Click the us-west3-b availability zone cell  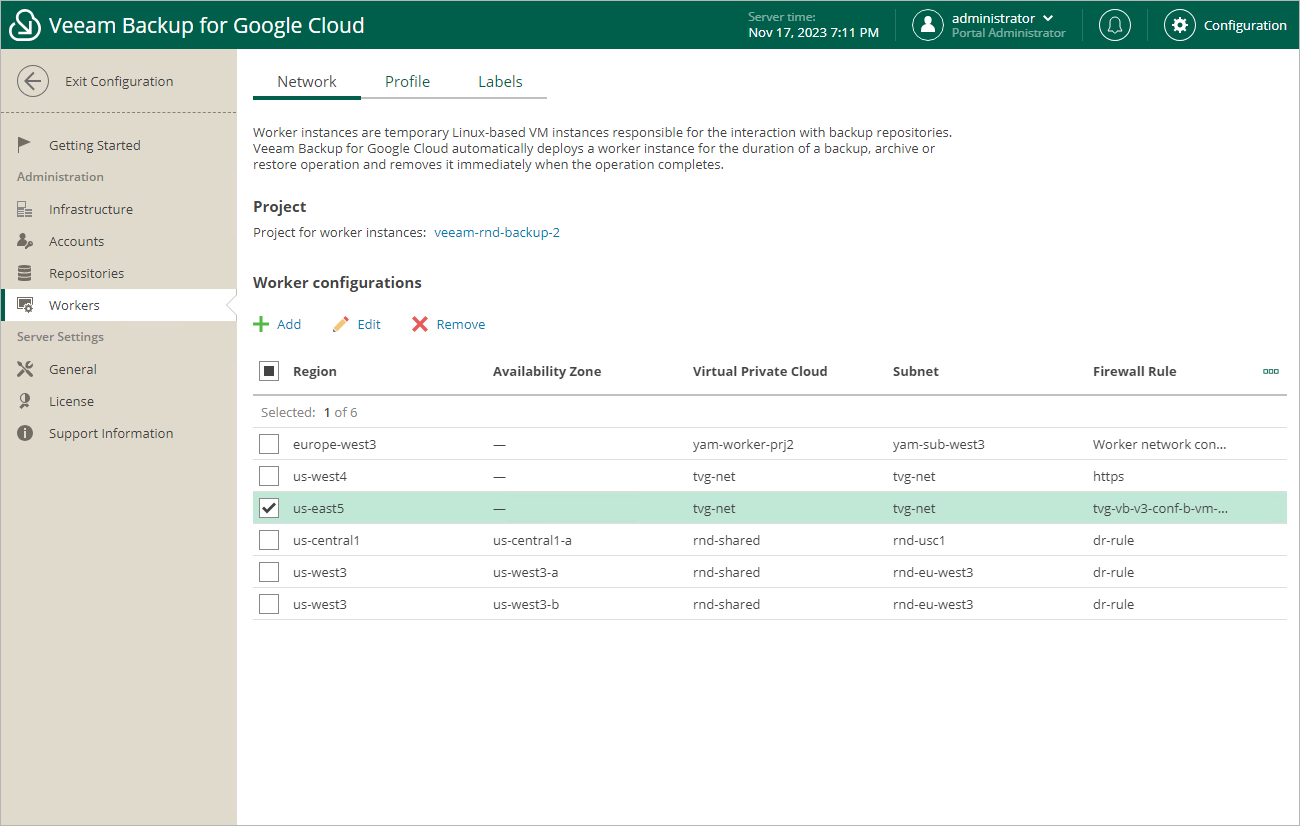[526, 604]
